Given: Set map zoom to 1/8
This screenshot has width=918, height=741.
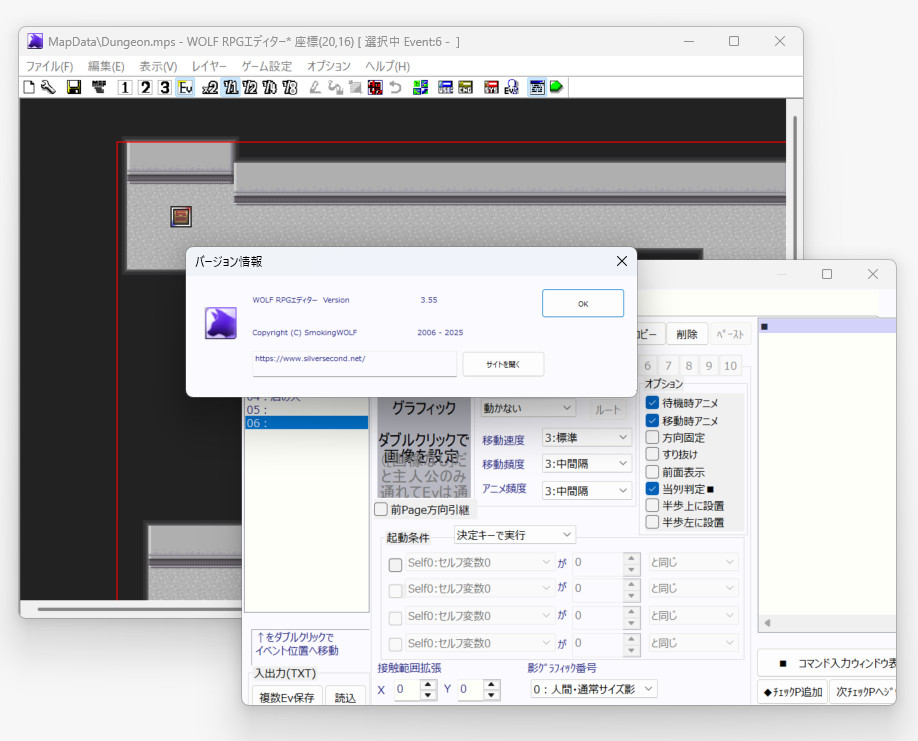Looking at the screenshot, I should [289, 88].
